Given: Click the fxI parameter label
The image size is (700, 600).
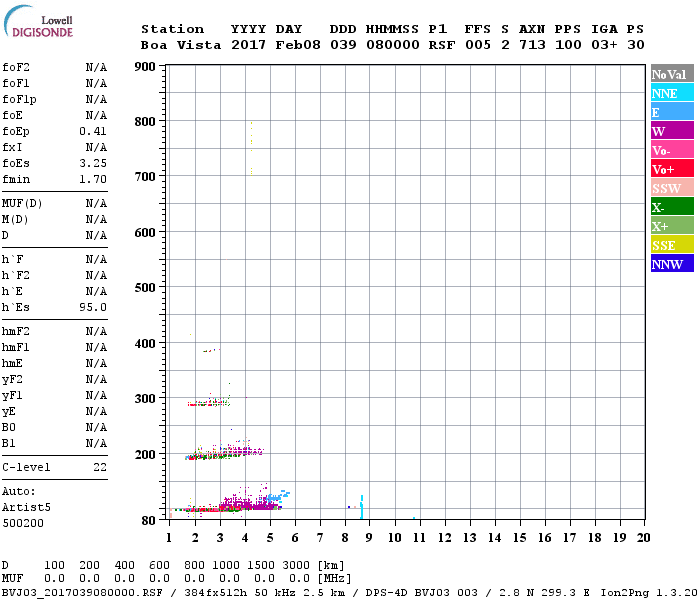Looking at the screenshot, I should click(12, 147).
